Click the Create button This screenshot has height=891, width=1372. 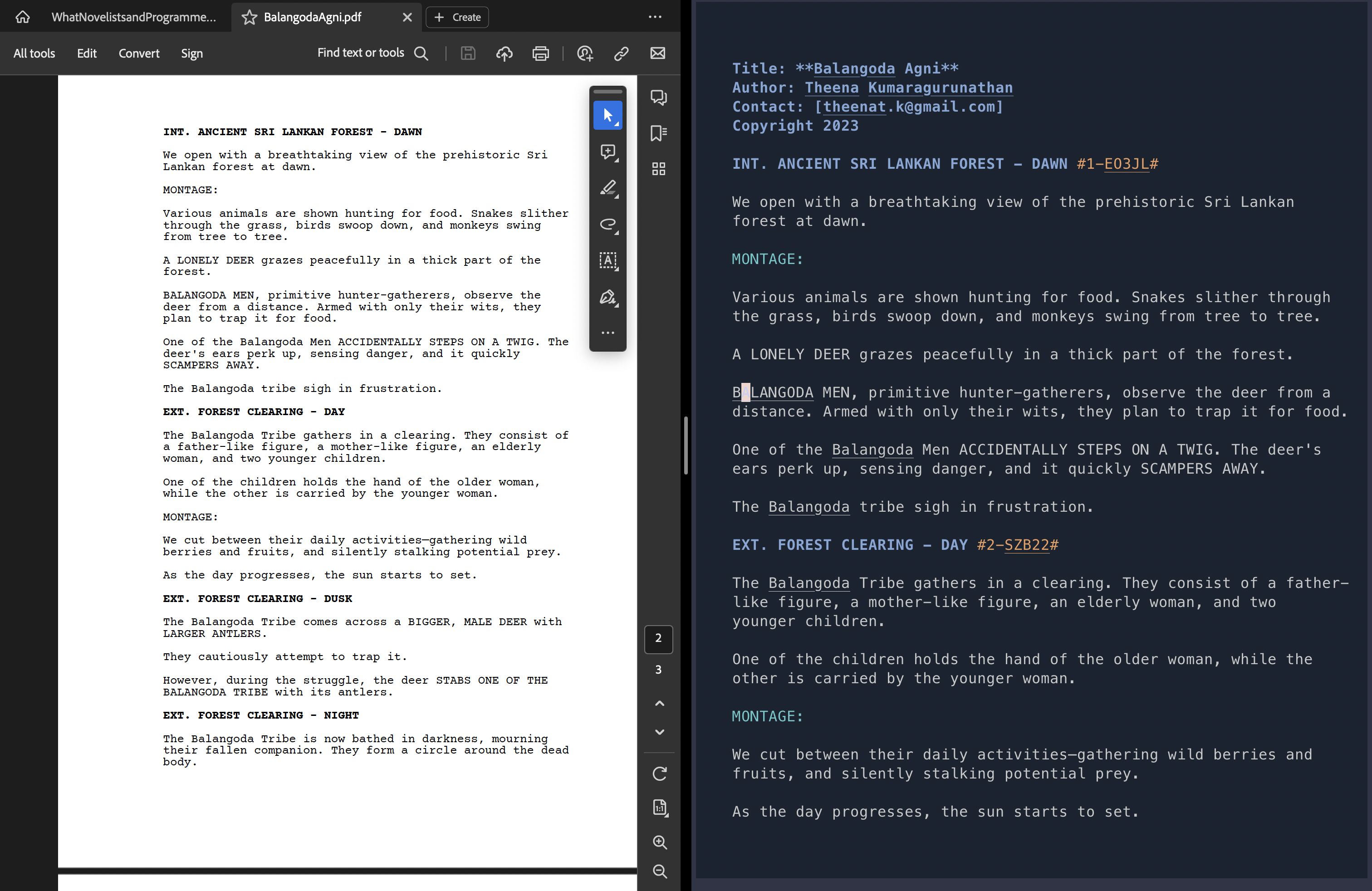457,17
